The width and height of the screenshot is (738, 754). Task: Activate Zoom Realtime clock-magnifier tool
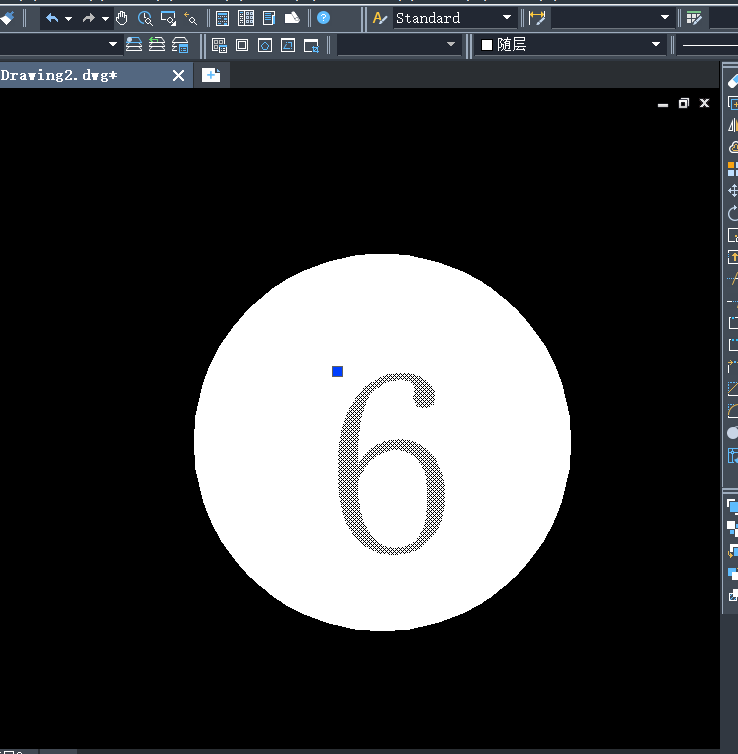[x=145, y=19]
